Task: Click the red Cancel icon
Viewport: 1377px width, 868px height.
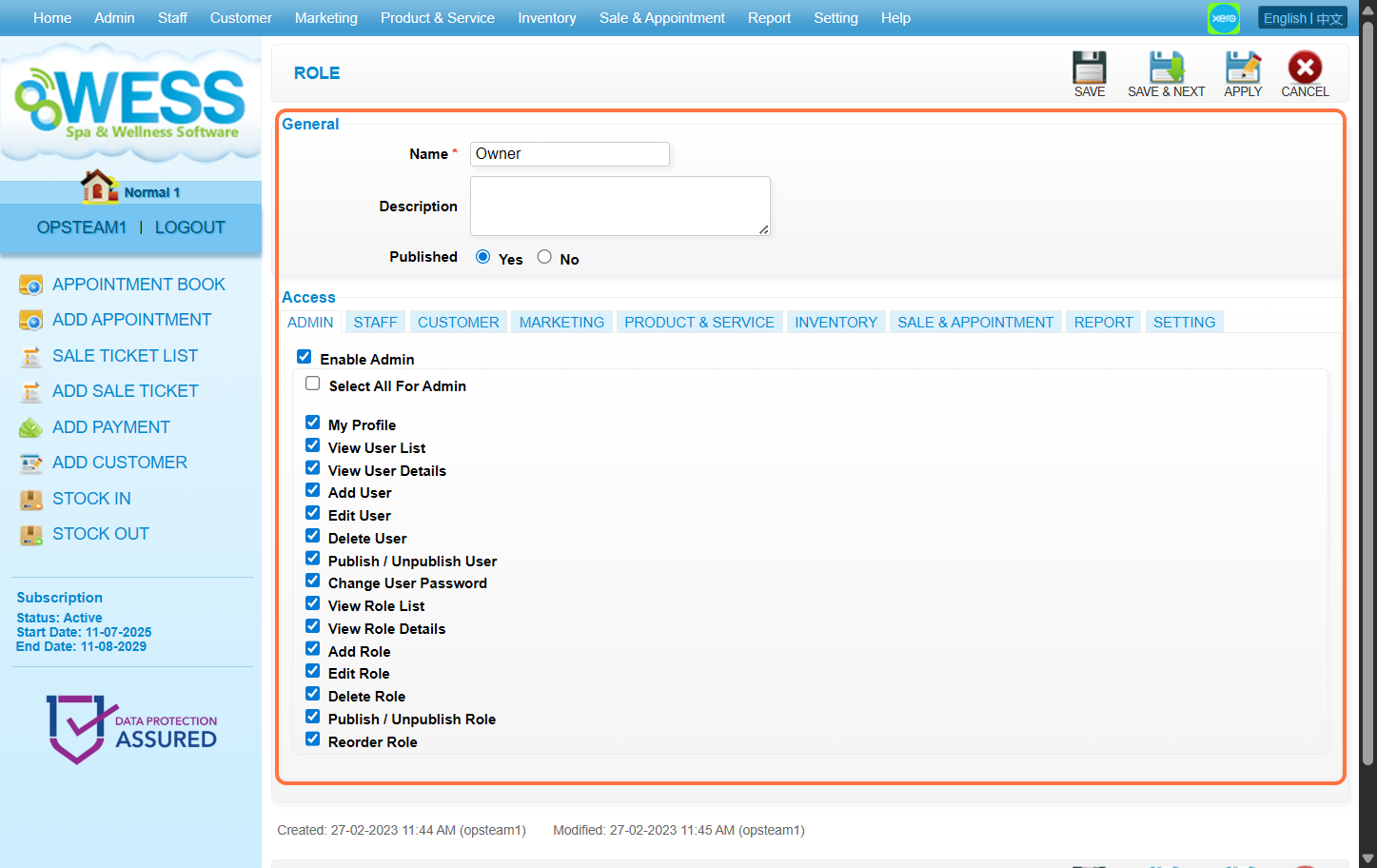Action: [x=1304, y=68]
